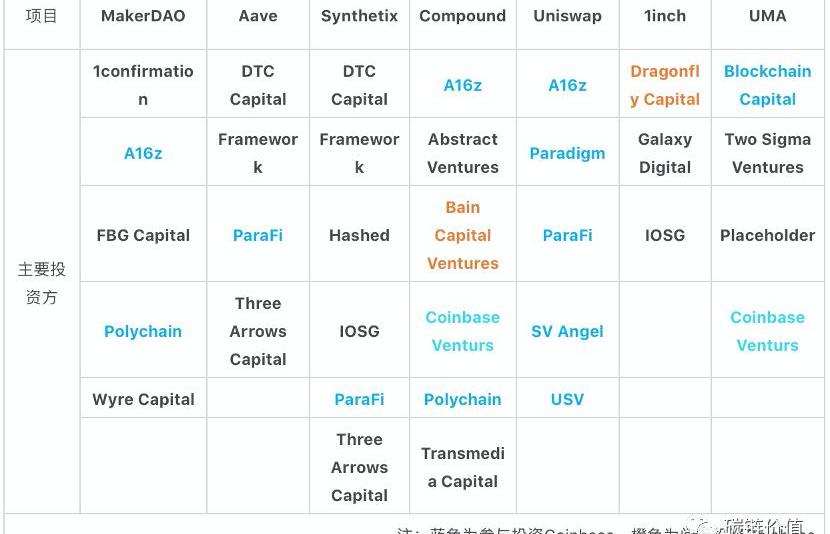
Task: Click the 项目 header cell
Action: (x=42, y=16)
